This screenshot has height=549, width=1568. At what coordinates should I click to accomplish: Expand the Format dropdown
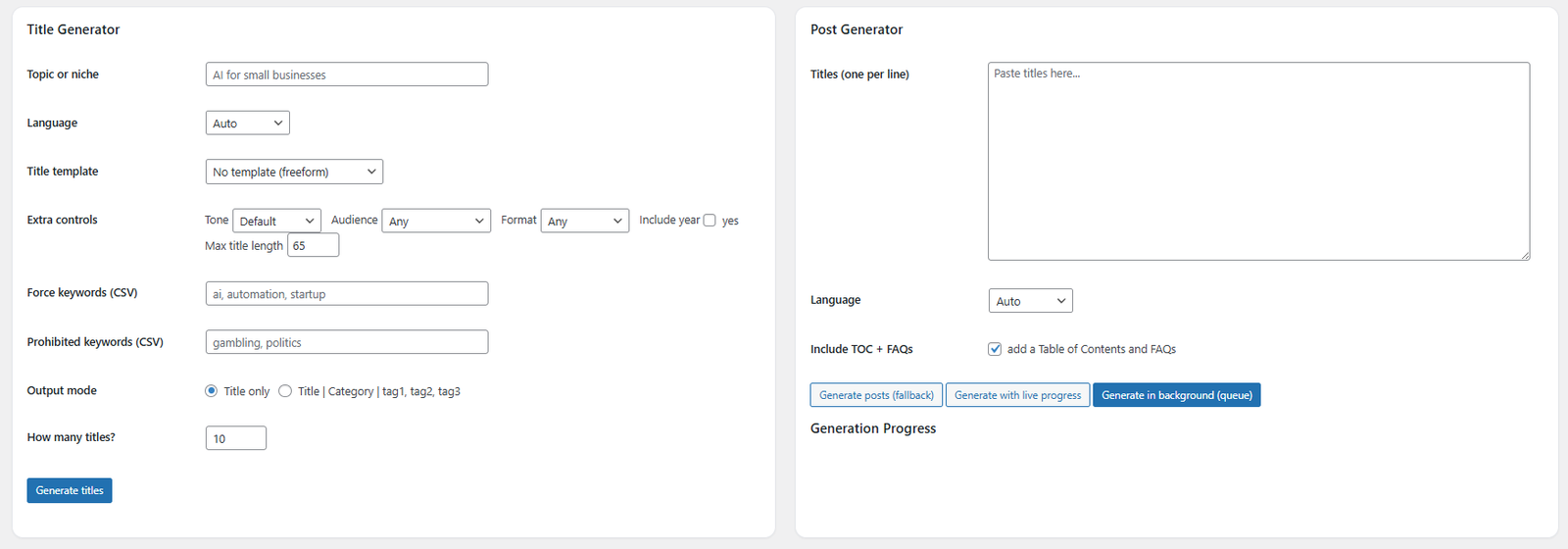(x=584, y=222)
